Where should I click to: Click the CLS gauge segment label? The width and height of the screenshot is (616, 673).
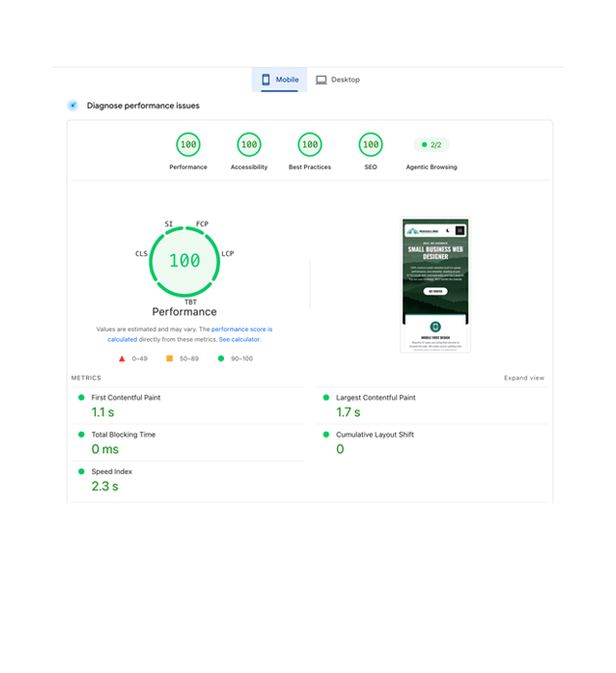[141, 253]
